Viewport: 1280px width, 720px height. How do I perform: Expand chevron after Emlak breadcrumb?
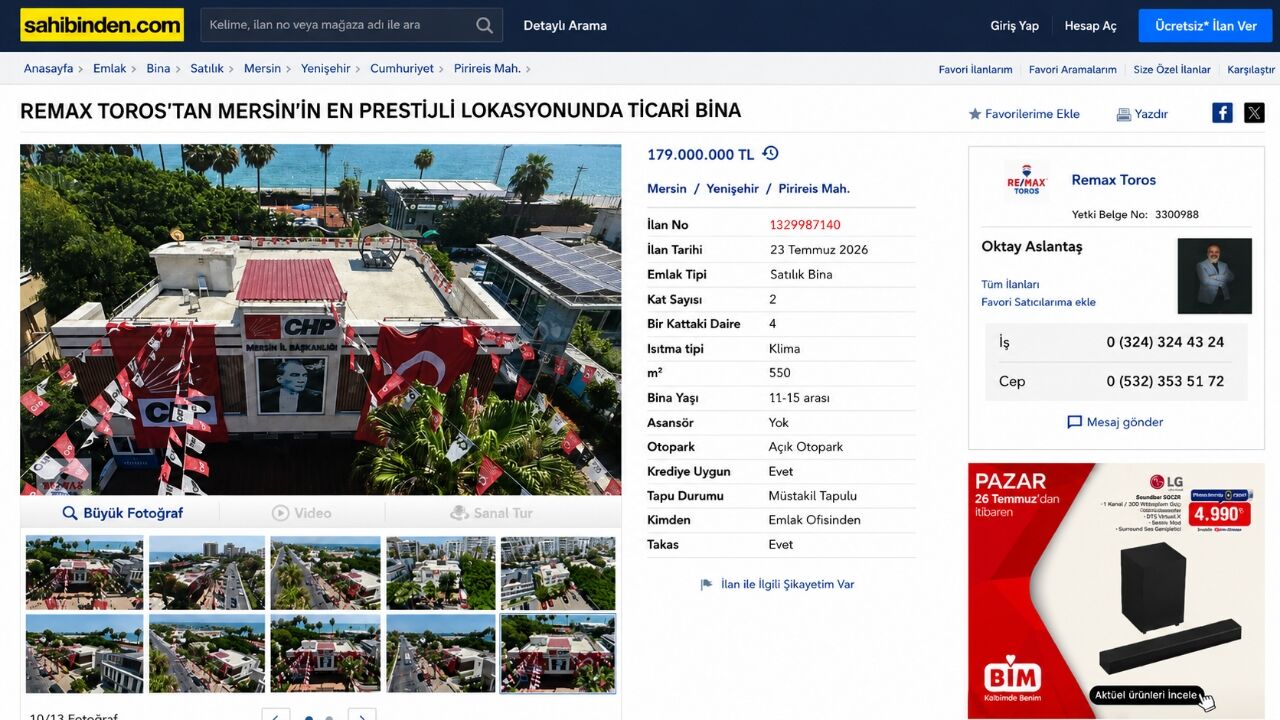coord(136,69)
